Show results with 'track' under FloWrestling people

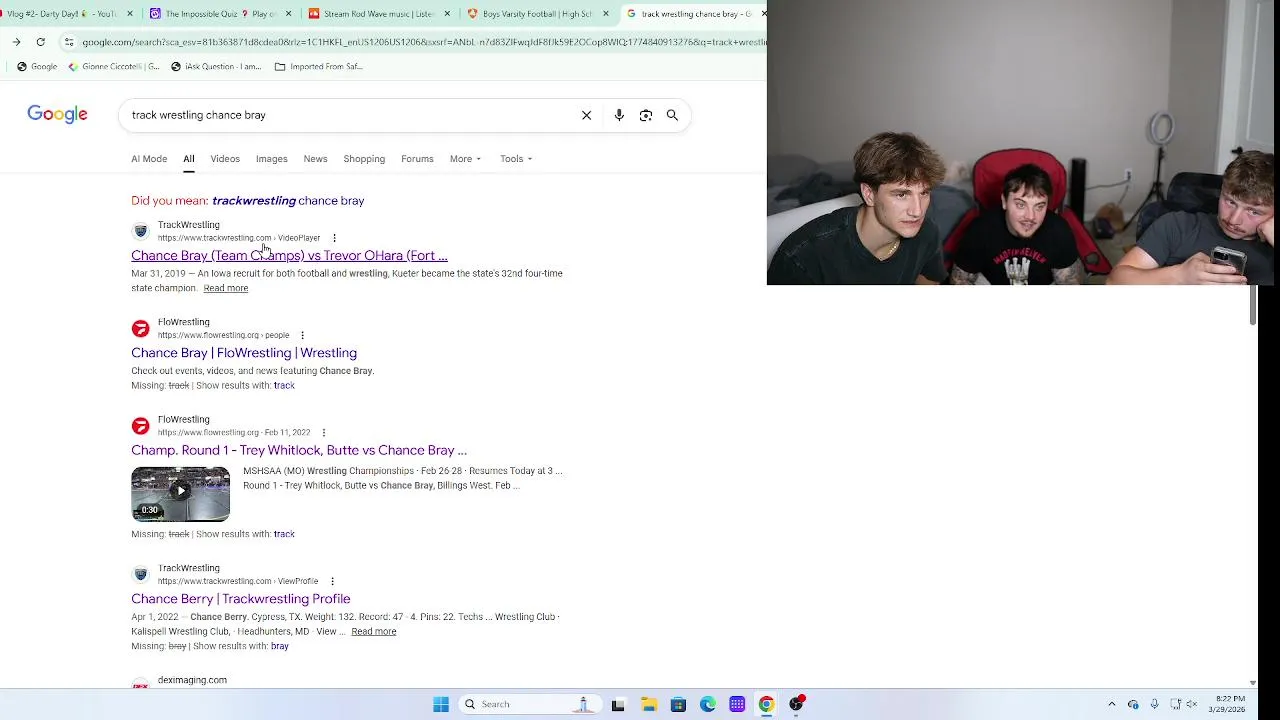pos(284,386)
